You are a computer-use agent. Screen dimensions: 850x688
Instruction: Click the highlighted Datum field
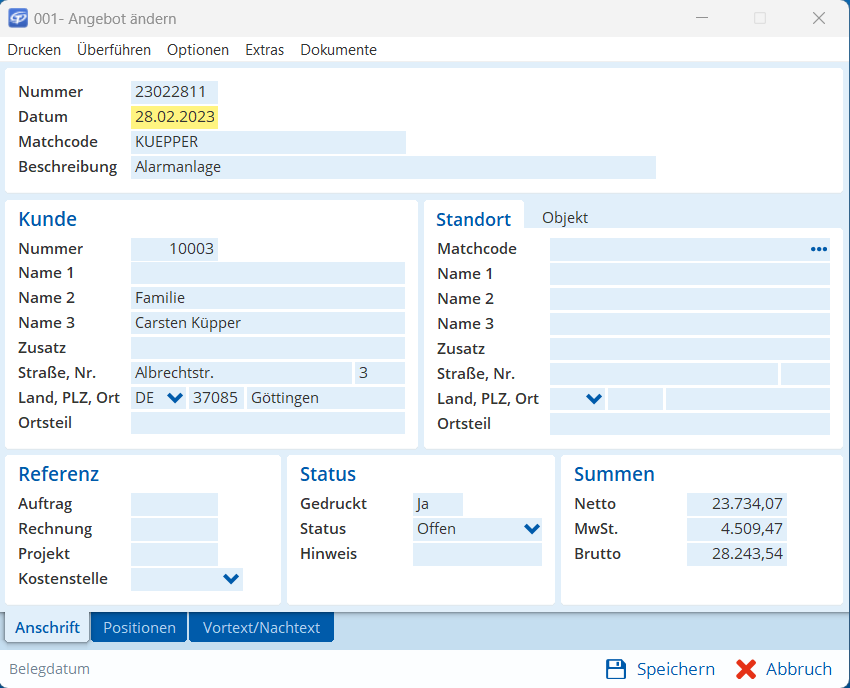(175, 117)
